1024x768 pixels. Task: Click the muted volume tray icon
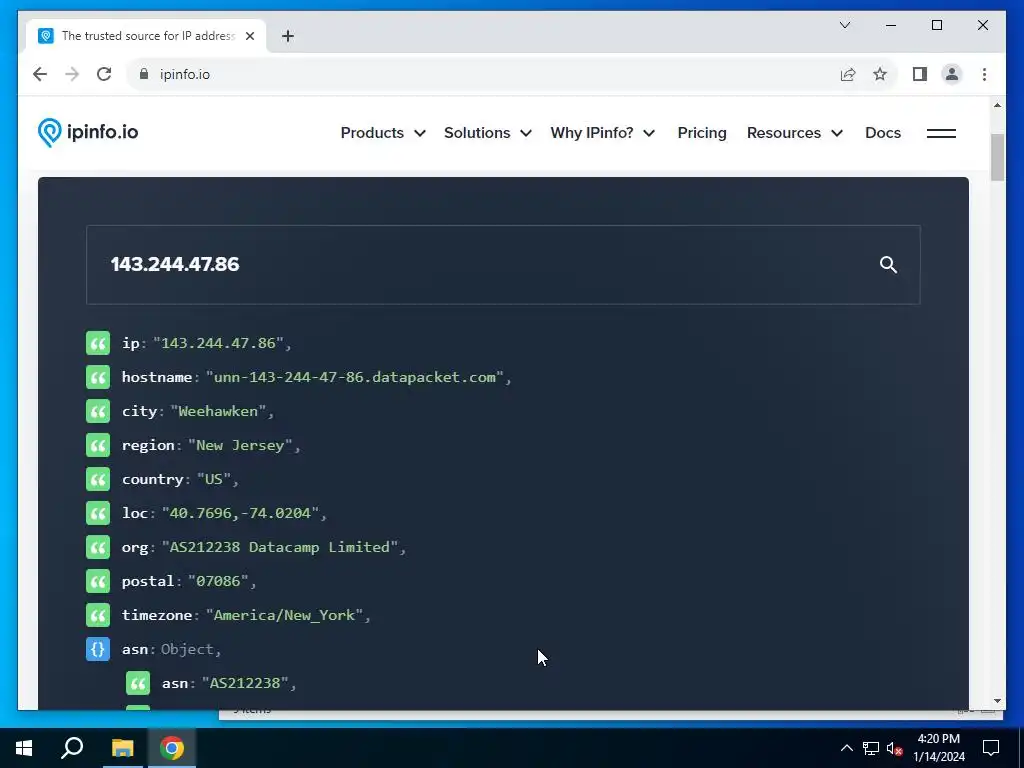point(894,748)
